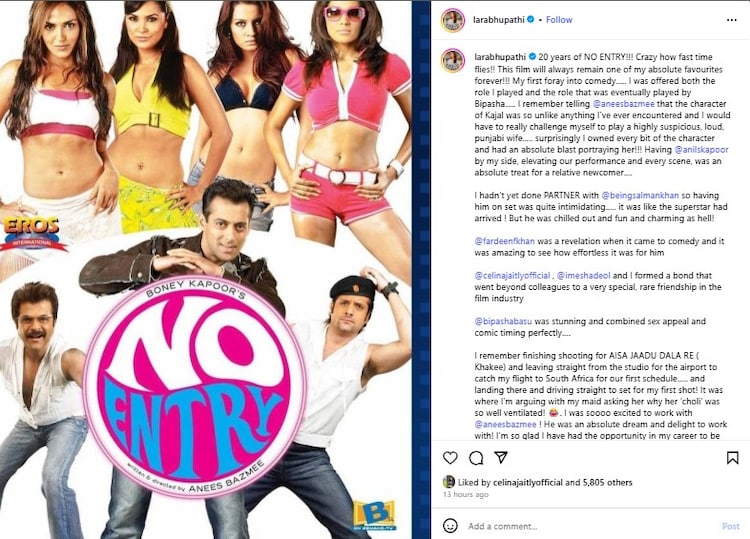Open @bipashabasu mention link
This screenshot has width=750, height=539.
point(503,321)
